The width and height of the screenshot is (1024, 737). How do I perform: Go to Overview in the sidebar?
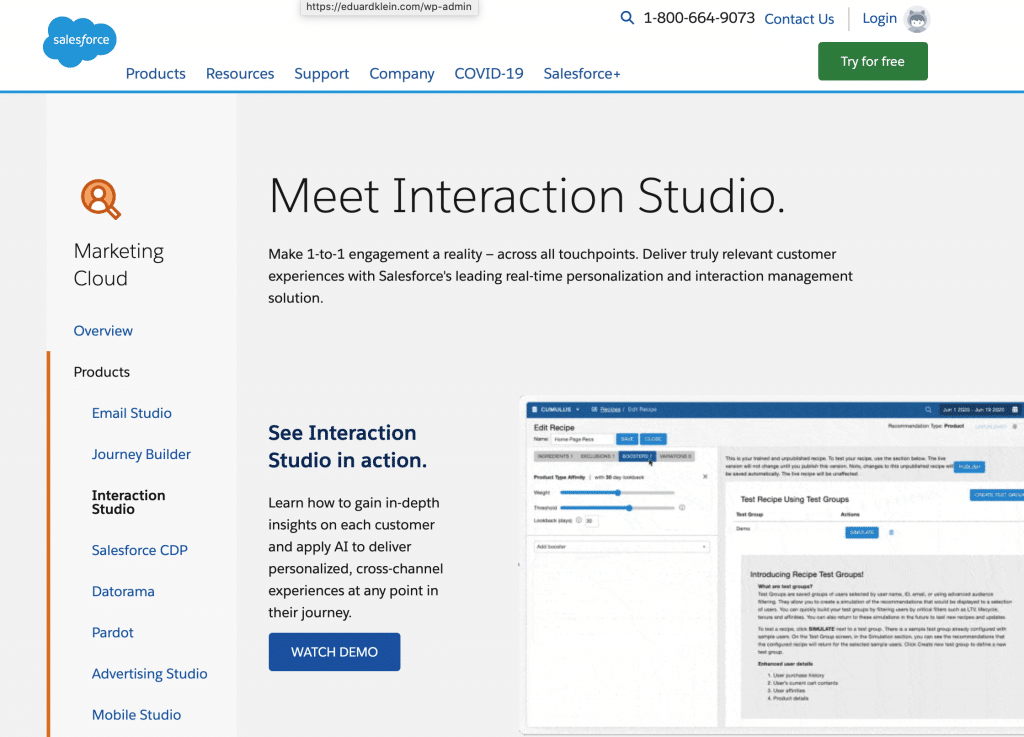[103, 331]
